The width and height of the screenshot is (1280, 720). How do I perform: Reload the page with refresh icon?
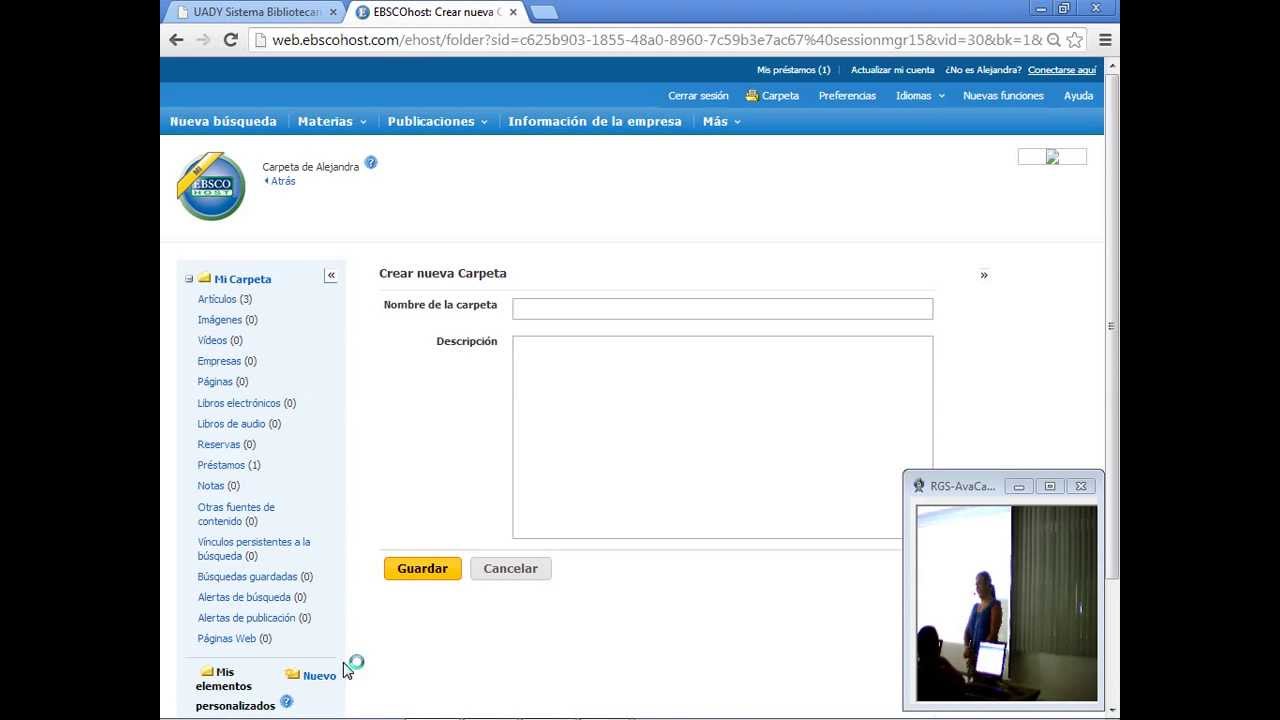pos(230,40)
